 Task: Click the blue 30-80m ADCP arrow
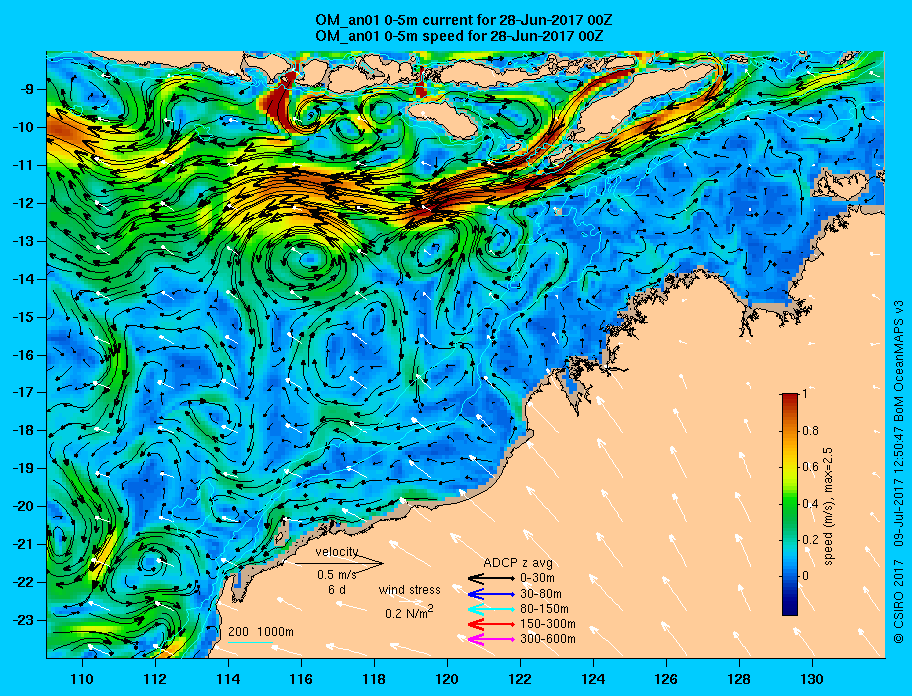tap(491, 594)
